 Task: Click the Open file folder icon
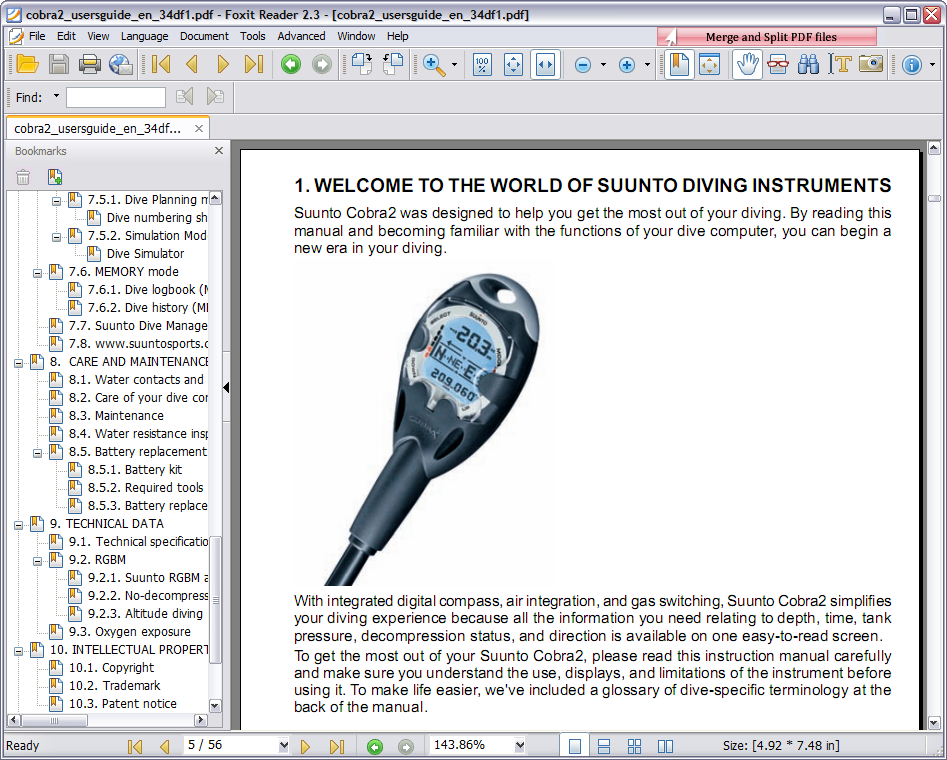tap(27, 65)
